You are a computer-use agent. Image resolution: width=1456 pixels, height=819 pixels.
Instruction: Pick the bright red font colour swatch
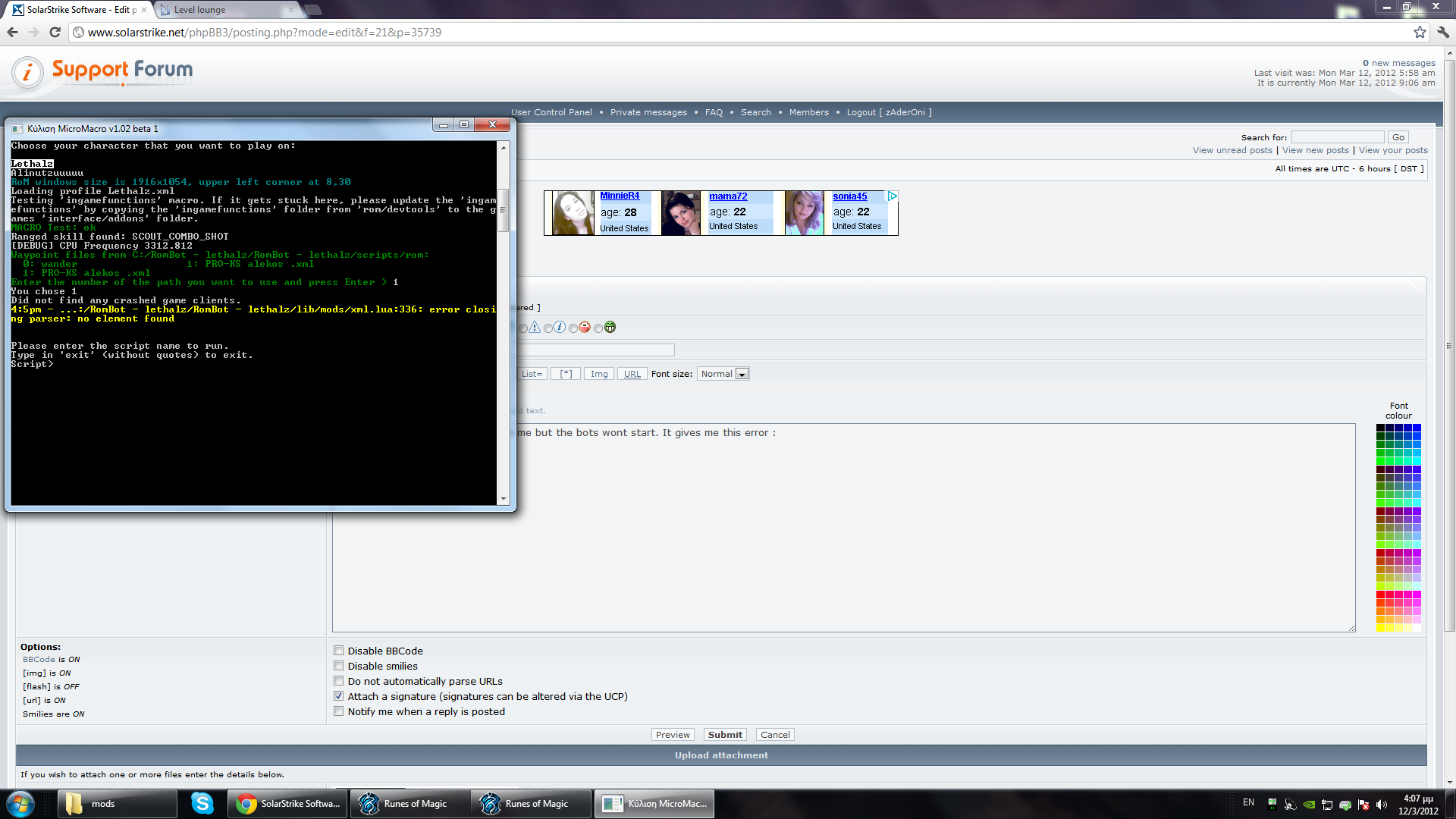tap(1381, 595)
